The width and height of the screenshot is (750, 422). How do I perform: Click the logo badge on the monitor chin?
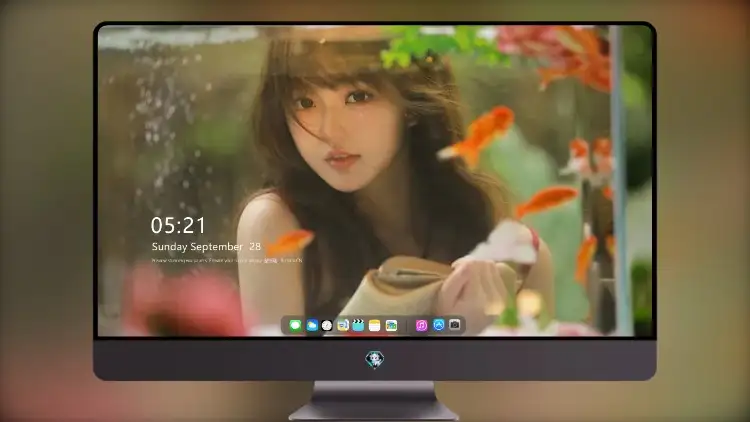coord(375,359)
